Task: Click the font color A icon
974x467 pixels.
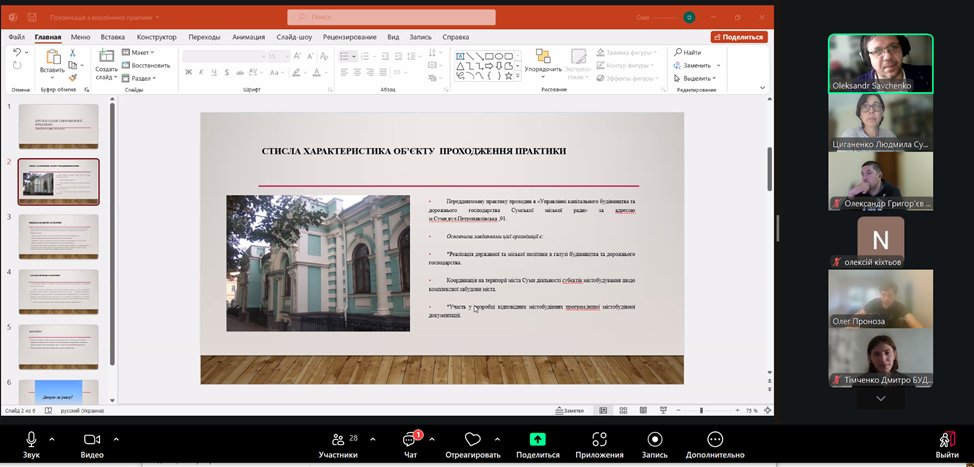Action: click(x=316, y=73)
